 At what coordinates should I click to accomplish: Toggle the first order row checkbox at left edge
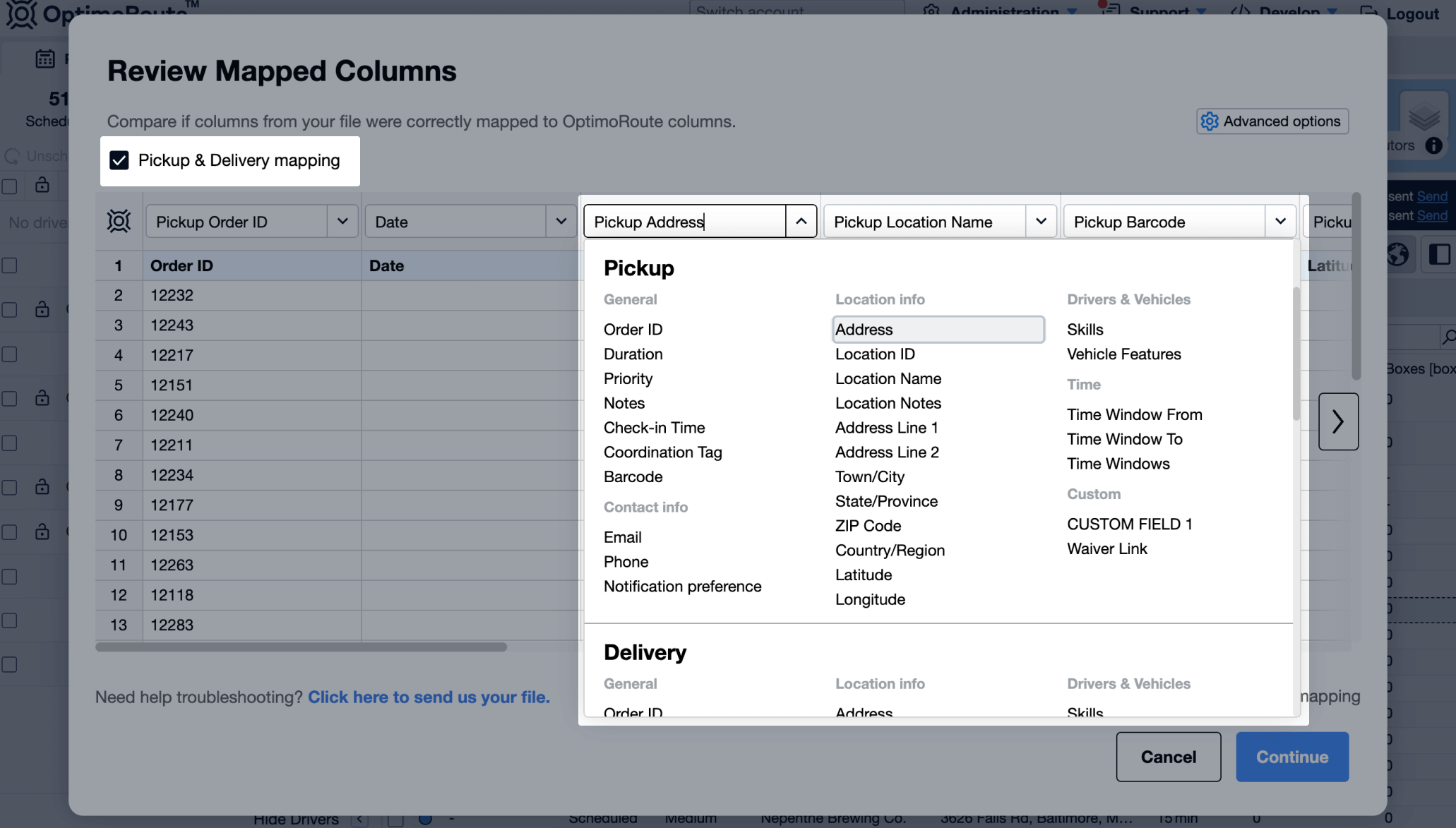pos(10,265)
